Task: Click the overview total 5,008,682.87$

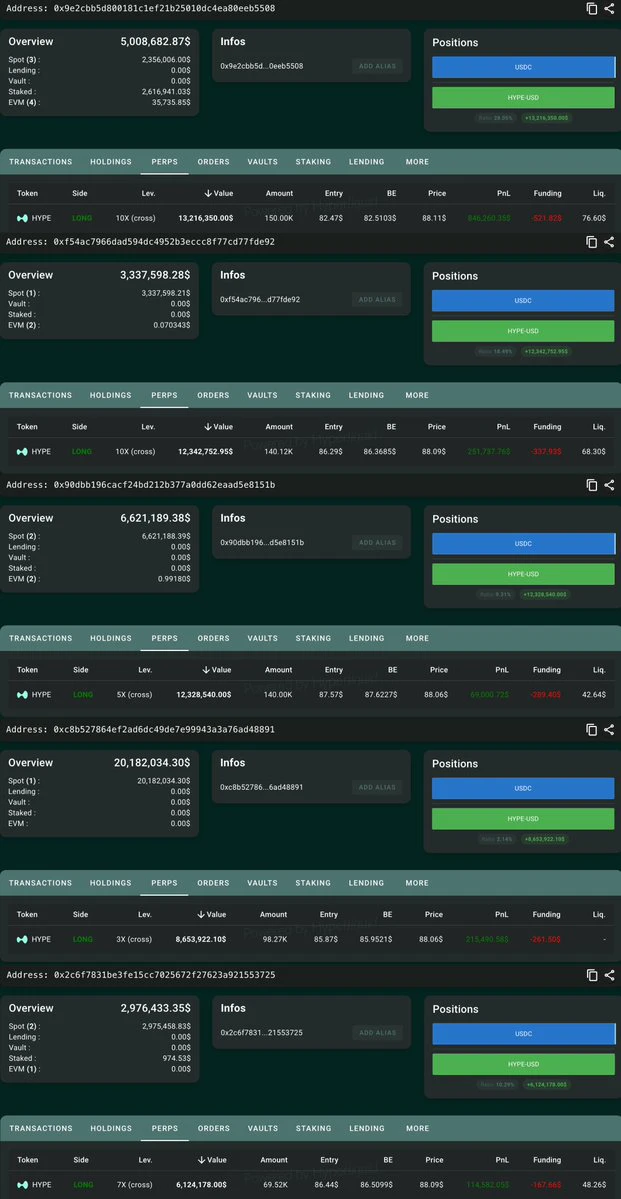Action: 155,41
